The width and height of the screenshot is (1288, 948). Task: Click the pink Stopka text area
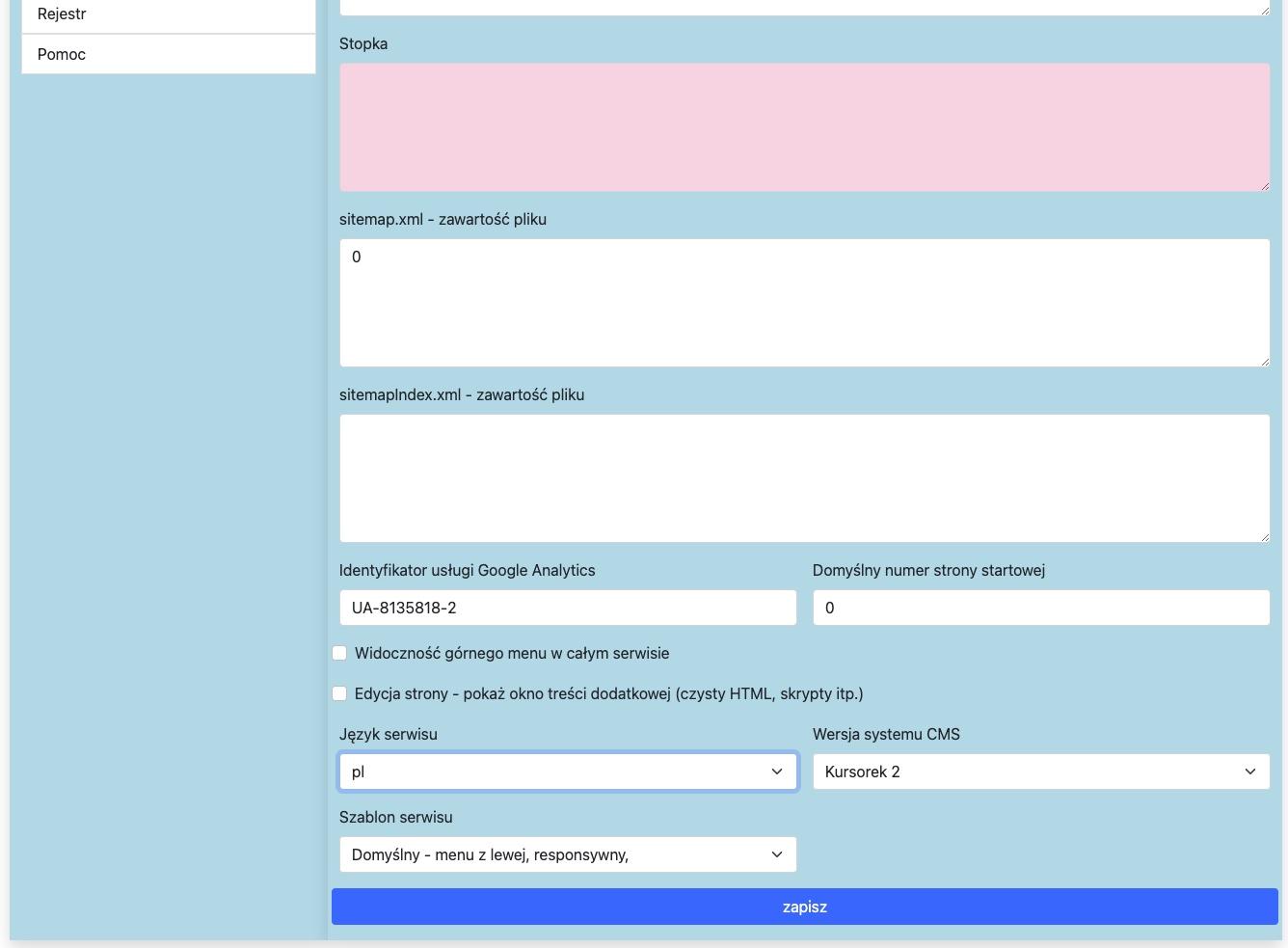[804, 127]
